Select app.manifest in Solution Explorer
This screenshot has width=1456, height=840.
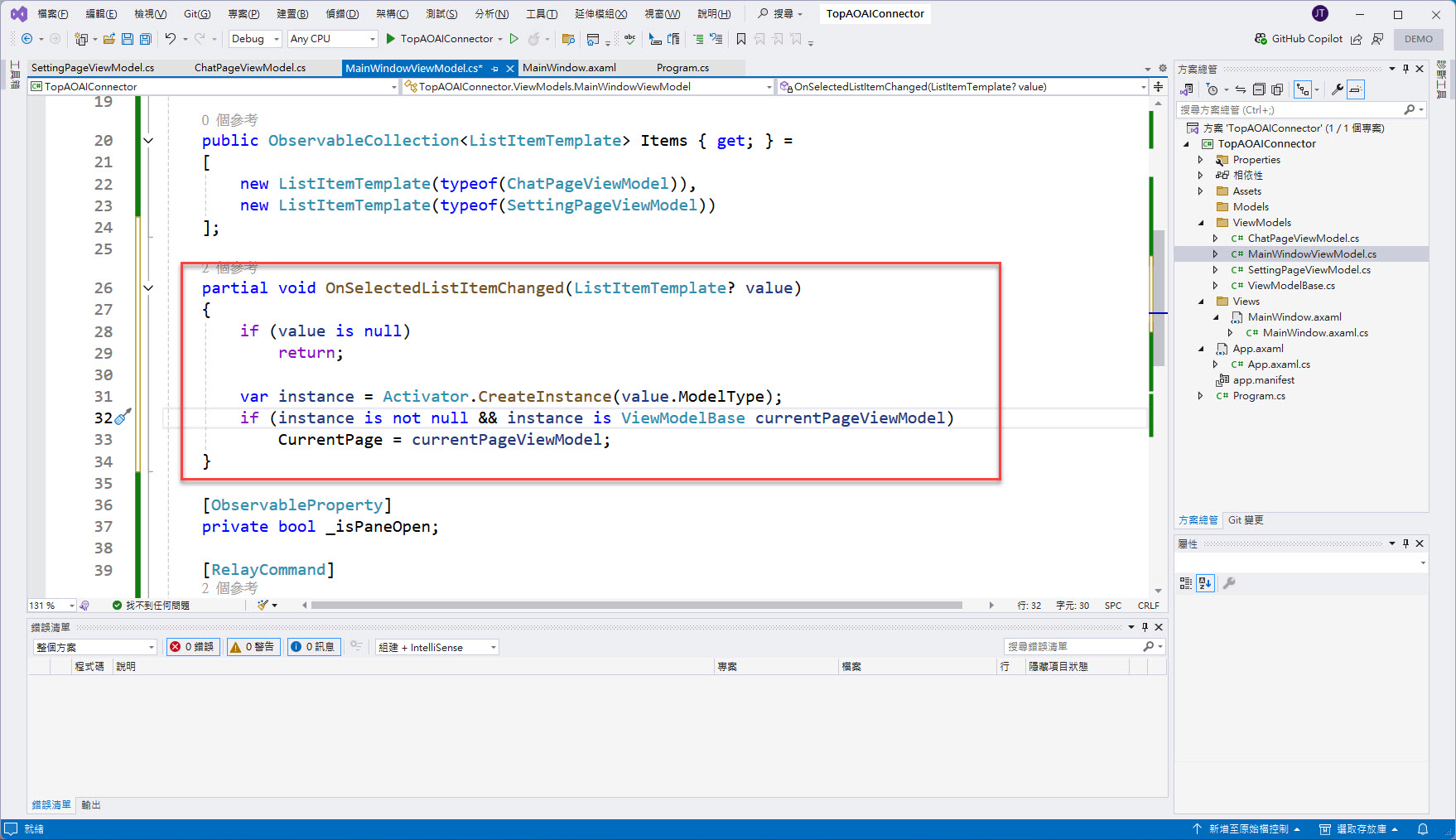coord(1263,380)
